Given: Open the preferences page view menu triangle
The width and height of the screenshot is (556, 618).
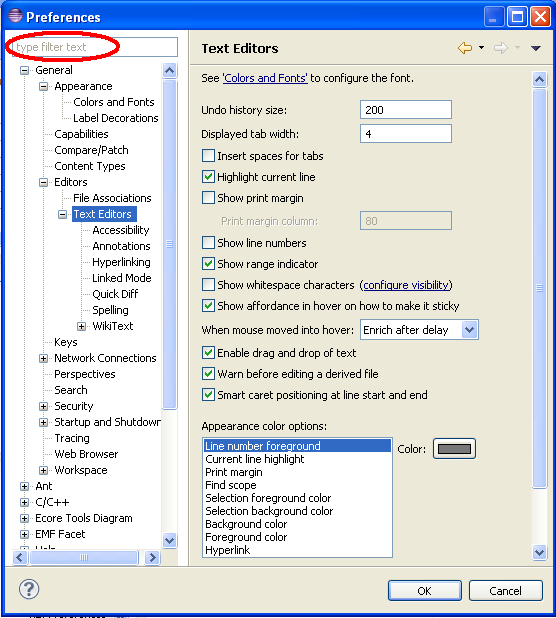Looking at the screenshot, I should pos(536,48).
